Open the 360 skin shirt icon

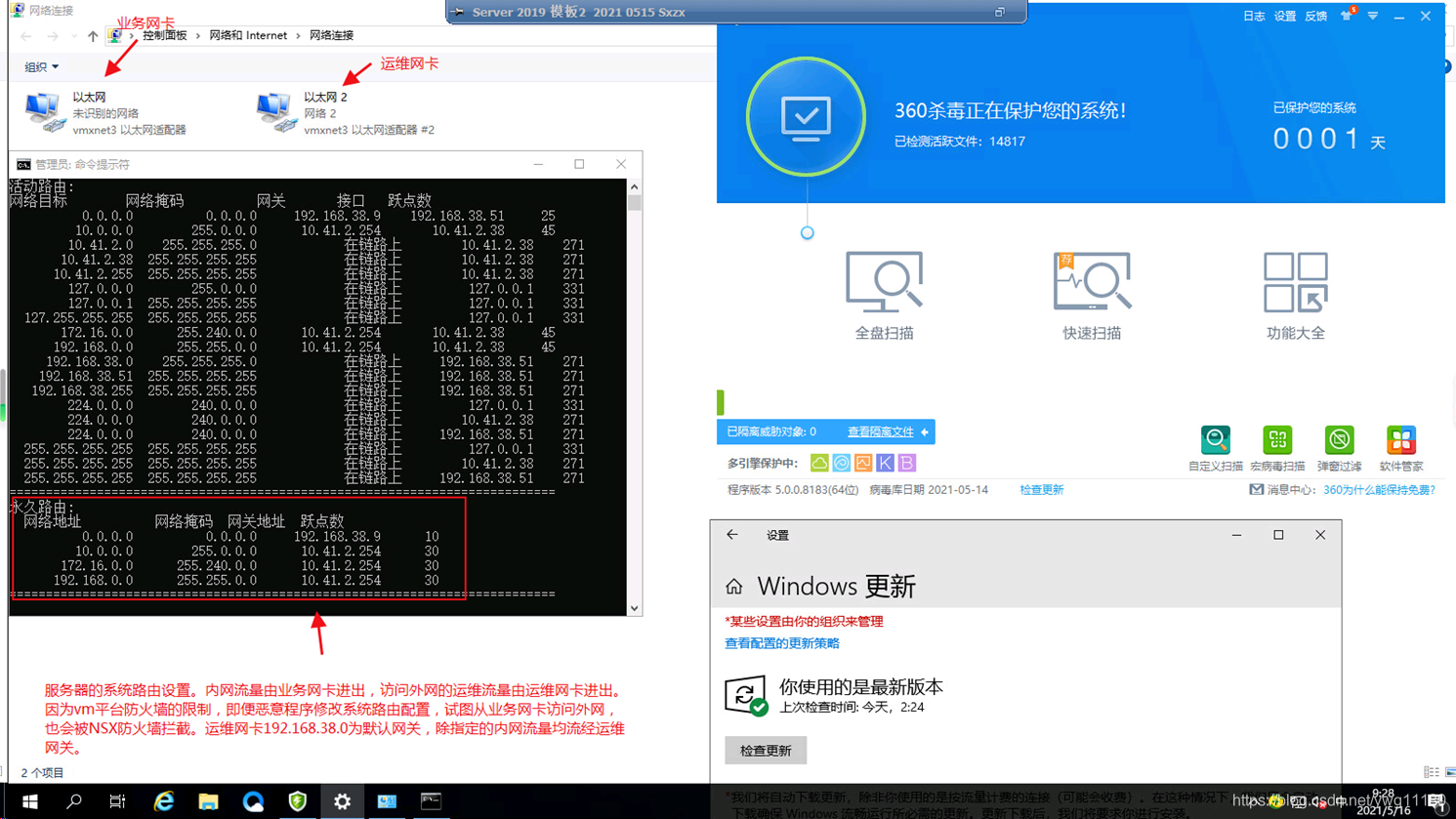click(x=1347, y=16)
